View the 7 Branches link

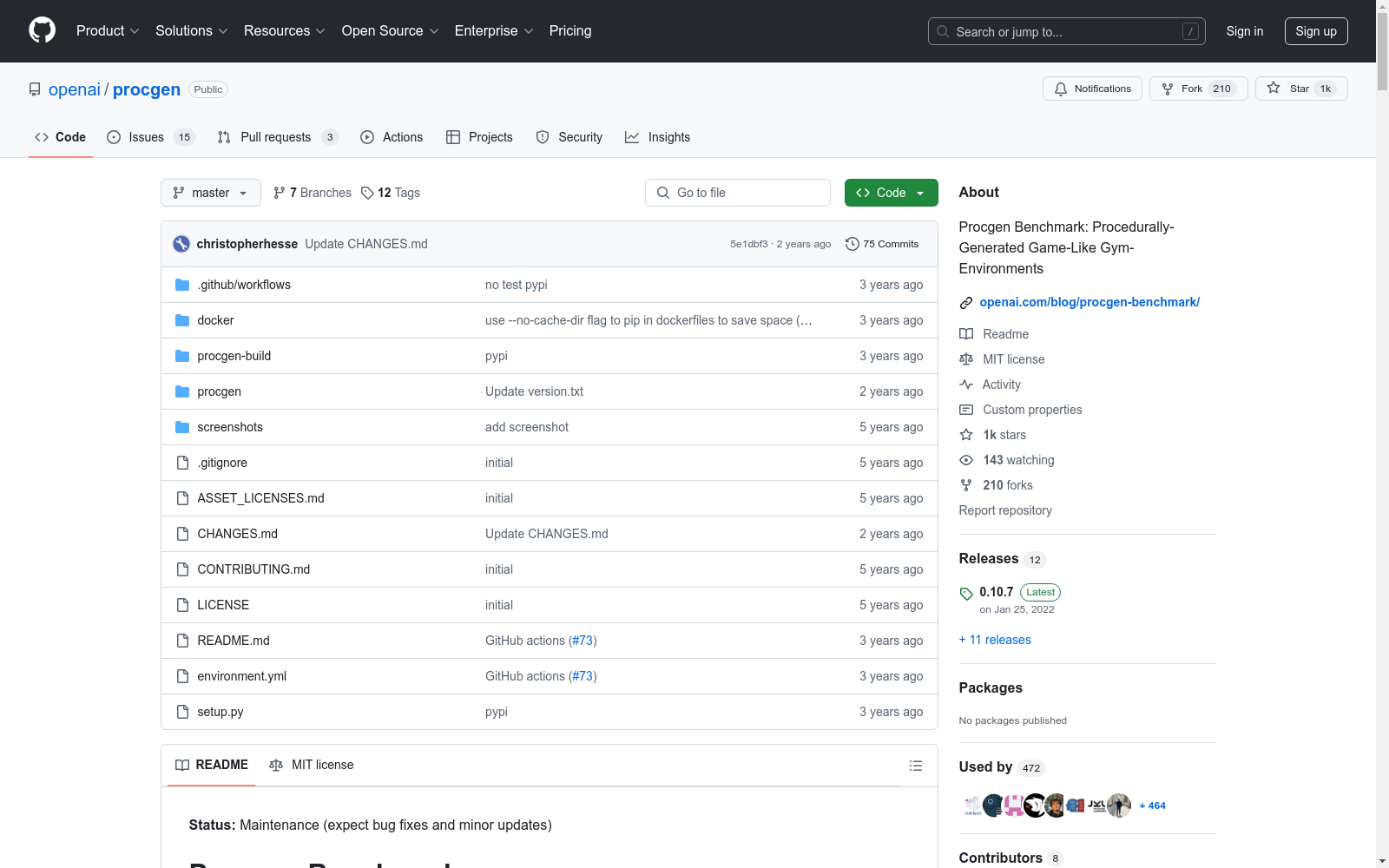pos(313,193)
